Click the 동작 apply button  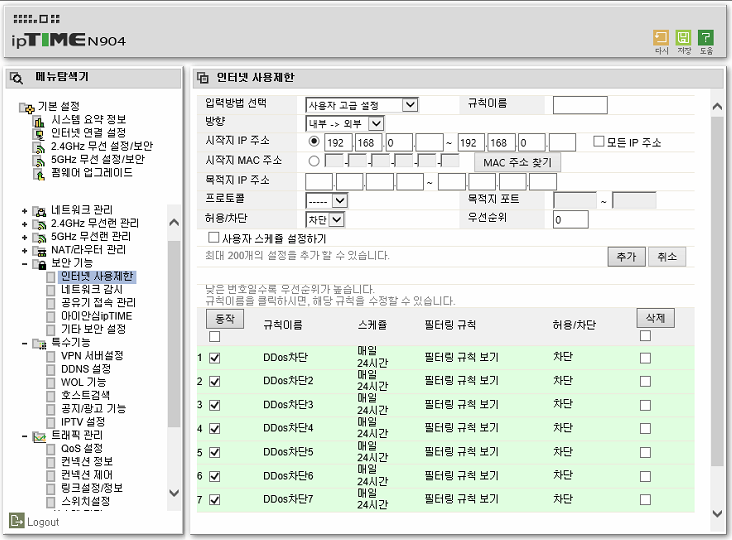click(225, 319)
